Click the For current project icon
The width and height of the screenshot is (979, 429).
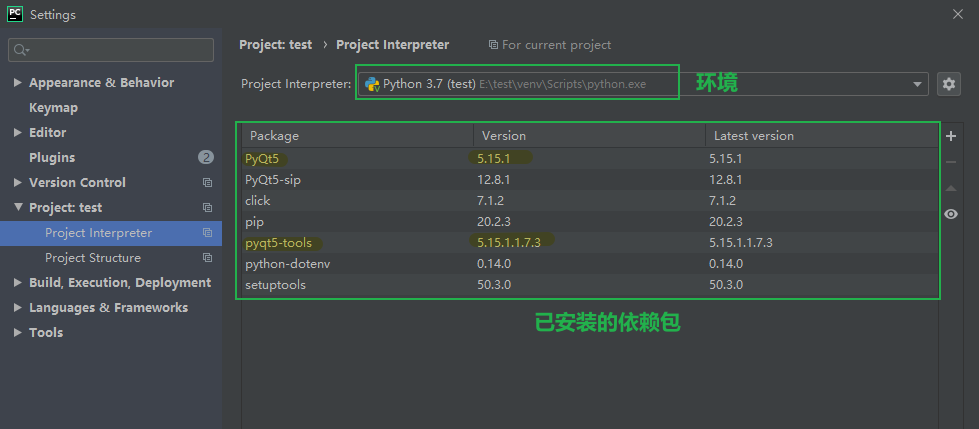(493, 45)
